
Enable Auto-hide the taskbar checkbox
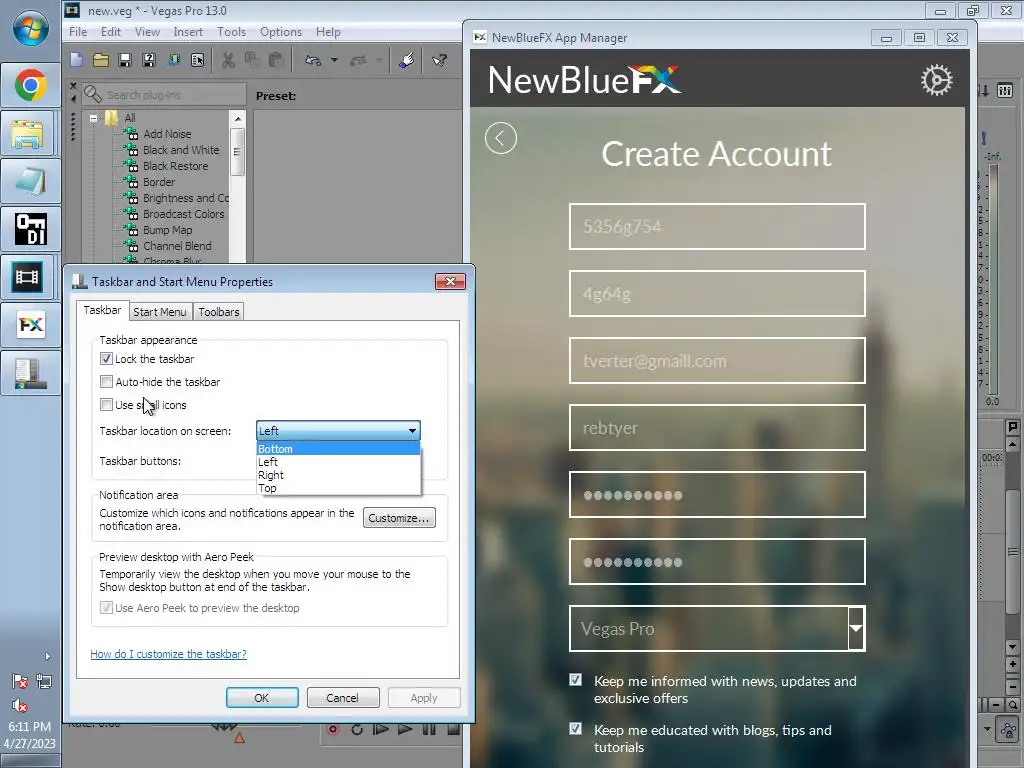[106, 381]
